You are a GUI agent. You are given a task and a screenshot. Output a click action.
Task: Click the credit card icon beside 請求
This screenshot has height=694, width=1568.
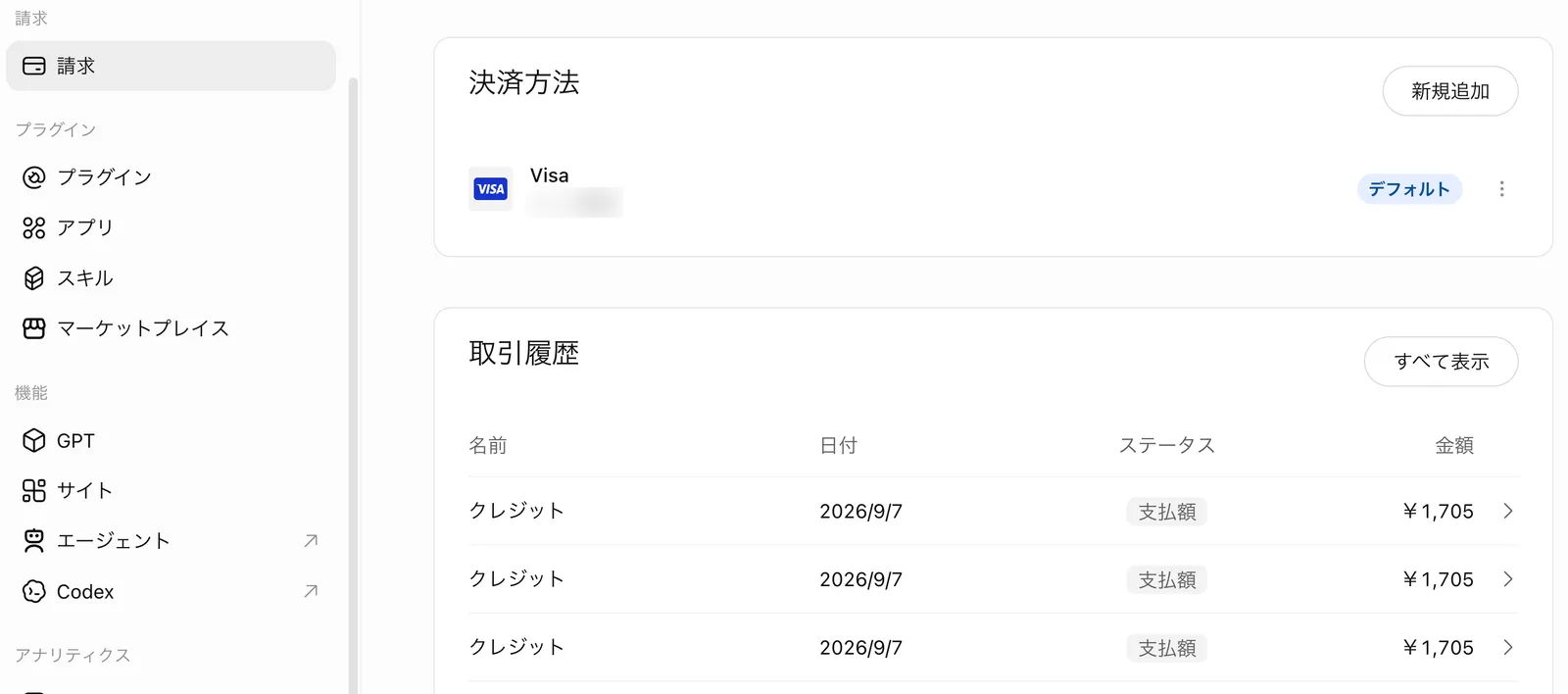pyautogui.click(x=34, y=66)
